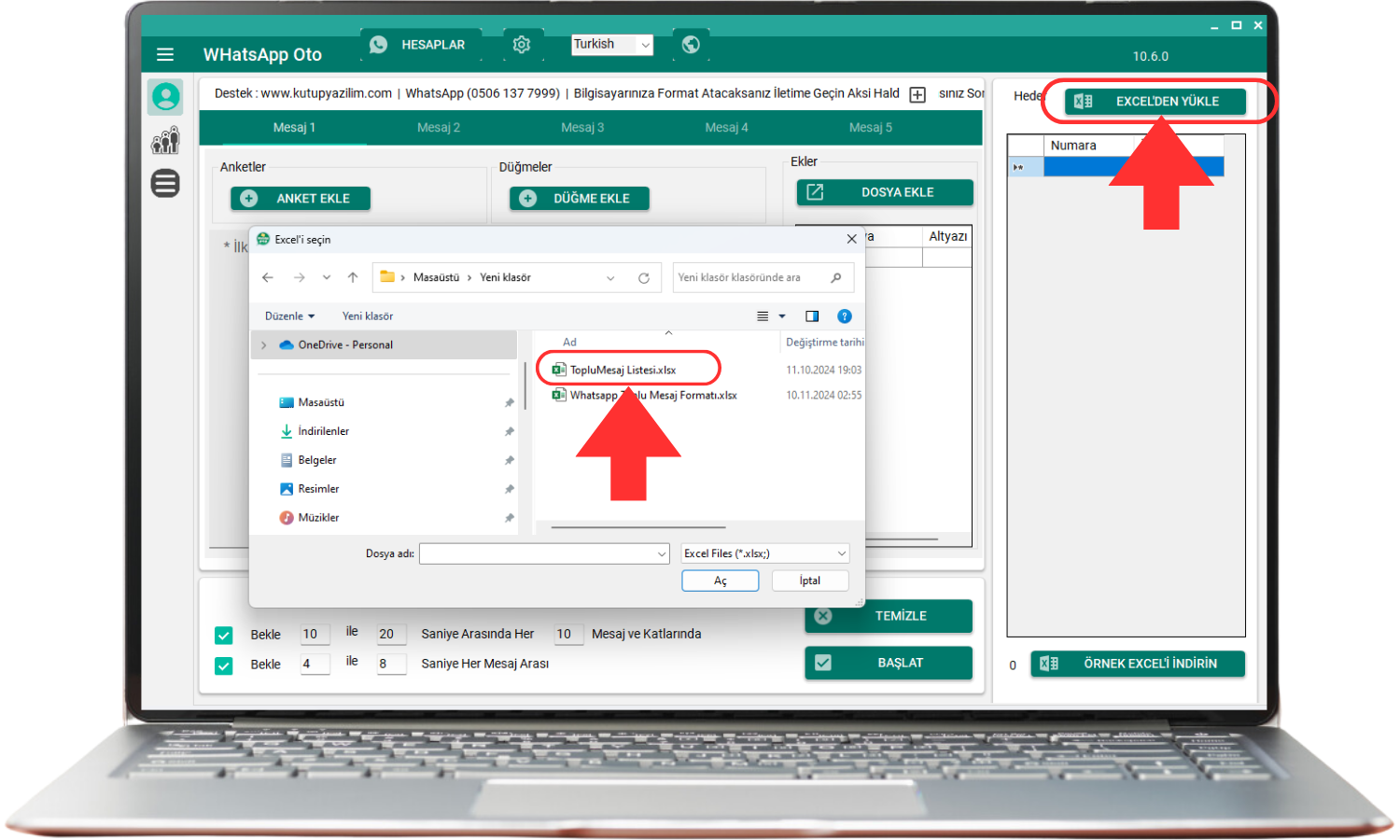The width and height of the screenshot is (1400, 840).
Task: Open the Turkish language dropdown
Action: pyautogui.click(x=612, y=44)
